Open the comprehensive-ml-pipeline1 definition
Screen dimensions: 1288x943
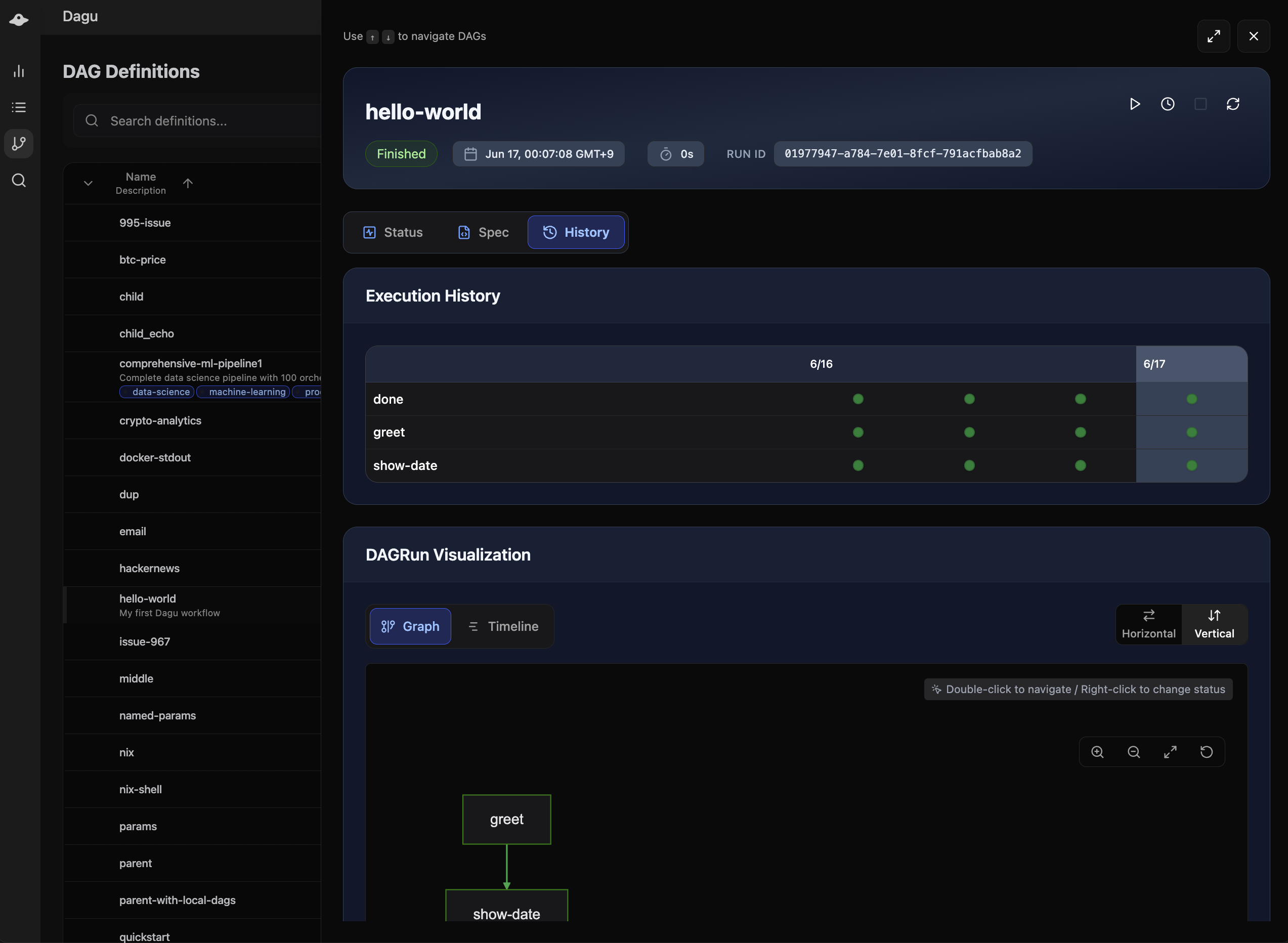coord(191,363)
